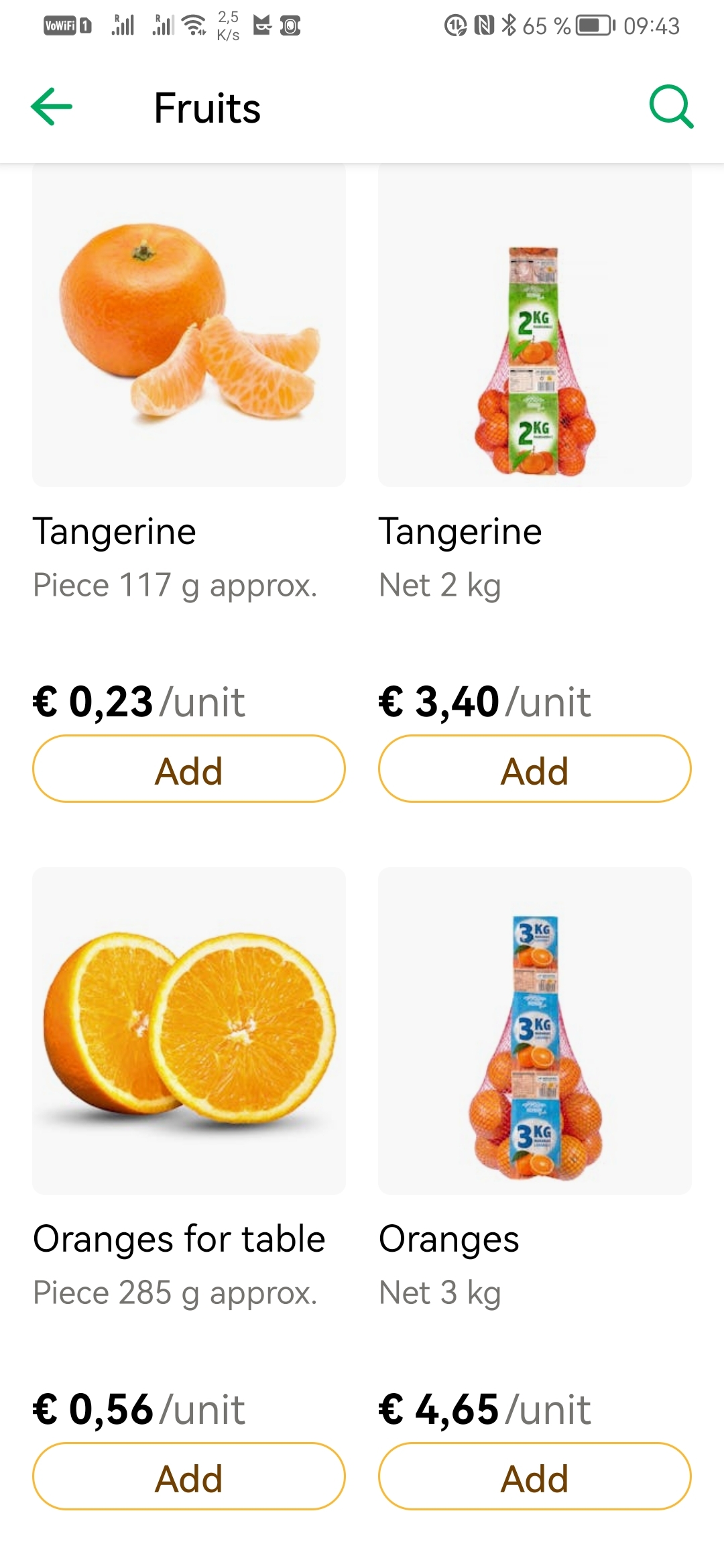Tap the Bluetooth status icon
The image size is (724, 1568).
(509, 25)
